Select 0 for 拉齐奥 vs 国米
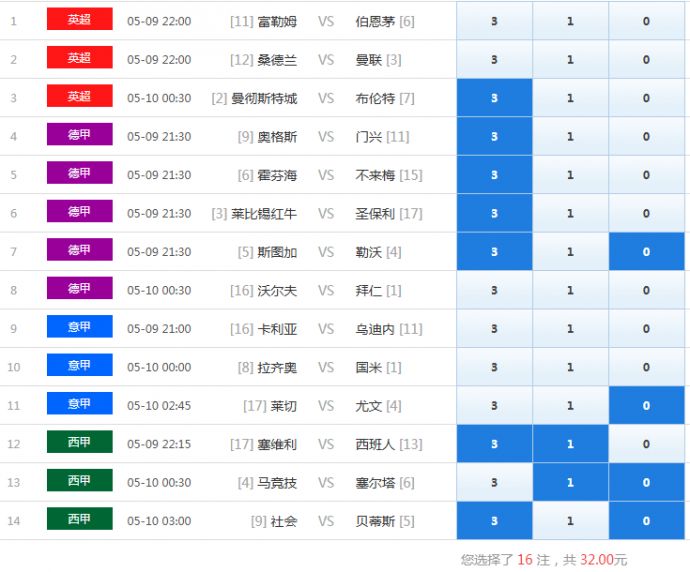The width and height of the screenshot is (690, 572). tap(646, 367)
